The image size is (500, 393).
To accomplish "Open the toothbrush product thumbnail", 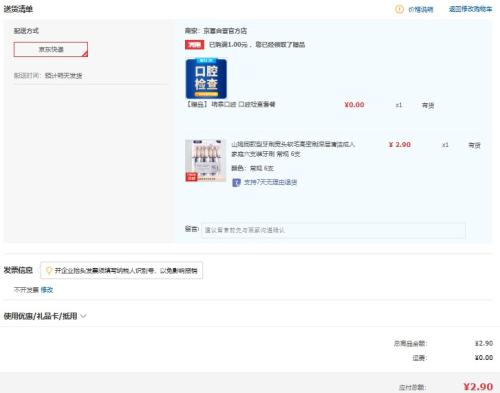I will tap(206, 160).
